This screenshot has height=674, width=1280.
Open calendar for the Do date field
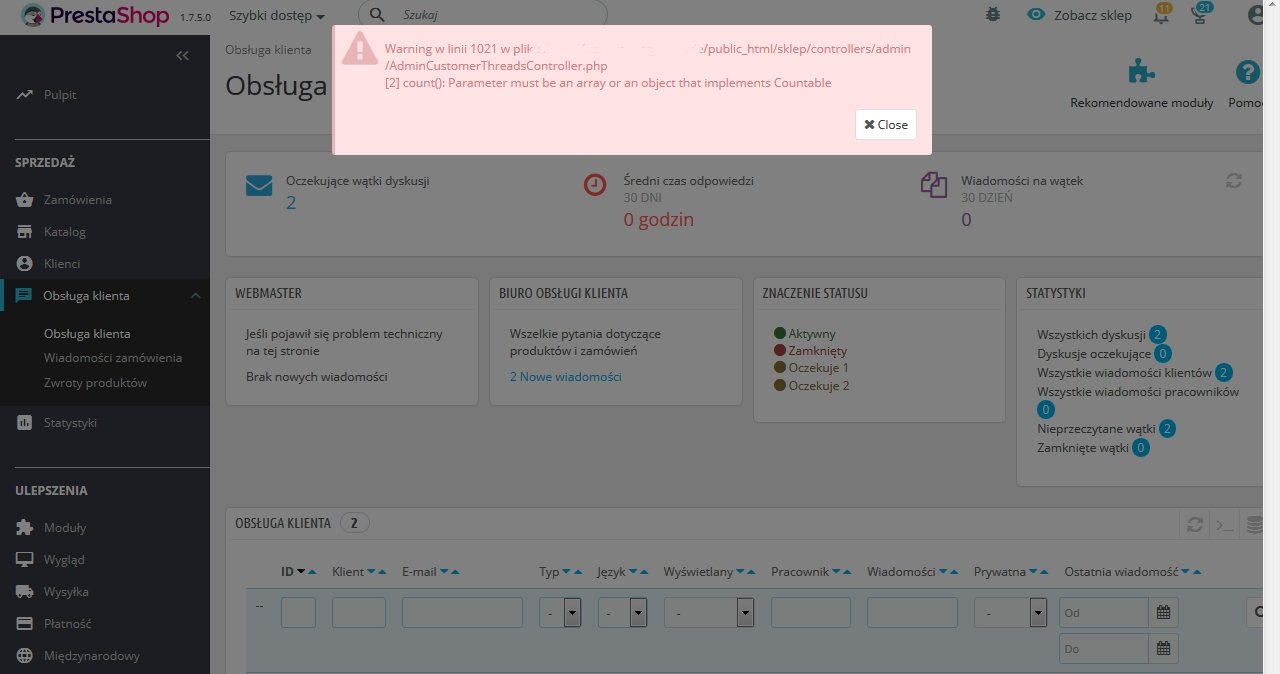tap(1163, 648)
